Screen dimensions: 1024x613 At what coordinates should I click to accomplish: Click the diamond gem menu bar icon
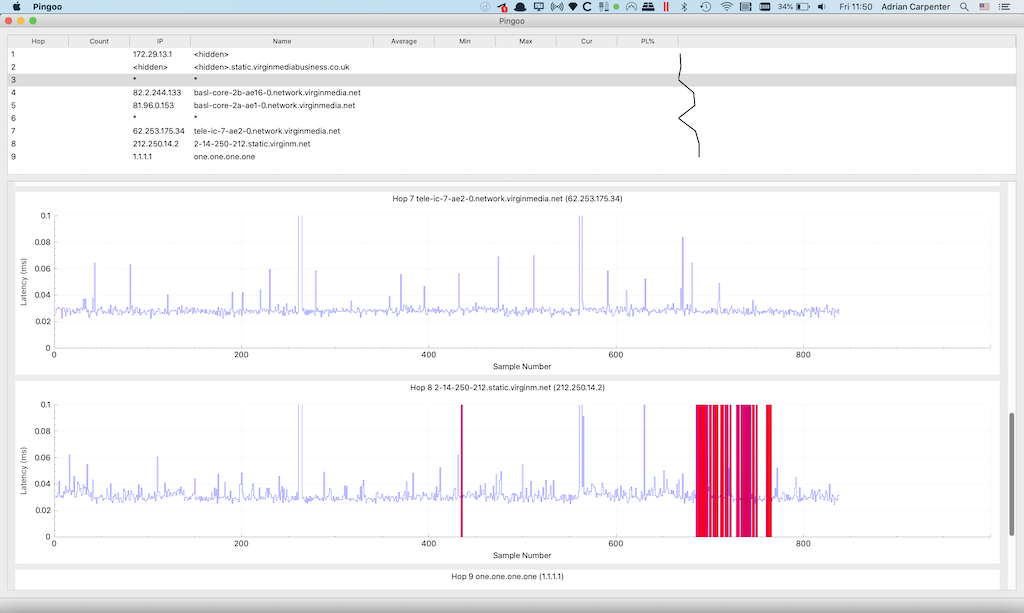(573, 7)
